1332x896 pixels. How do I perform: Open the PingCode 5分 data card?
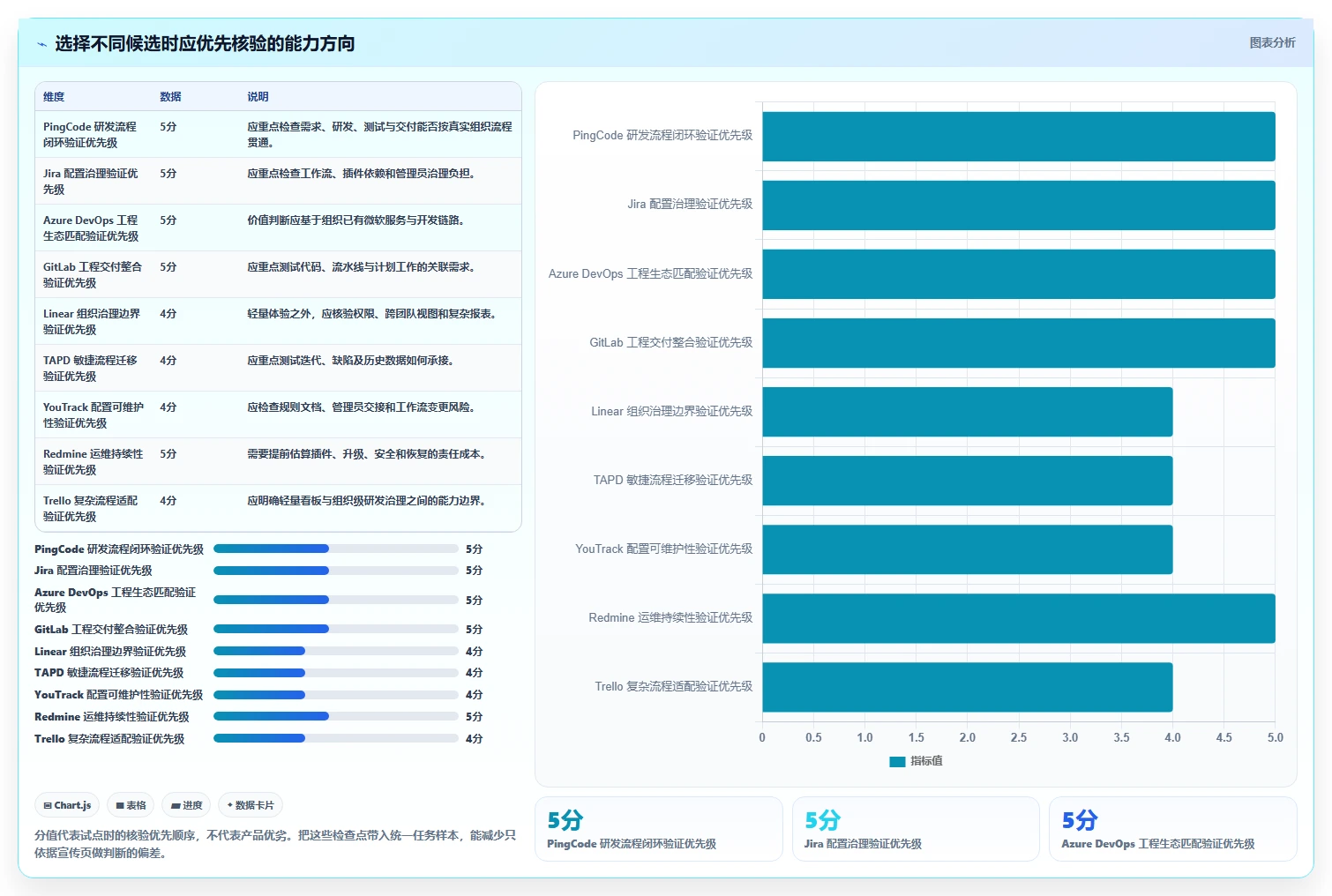coord(659,829)
